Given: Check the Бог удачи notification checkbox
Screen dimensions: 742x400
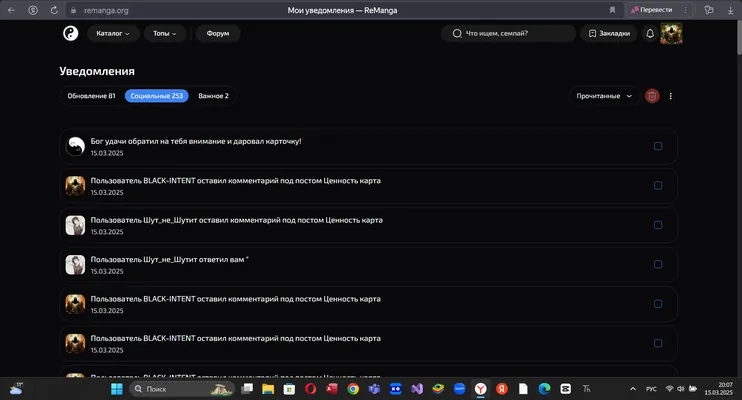Looking at the screenshot, I should click(658, 146).
